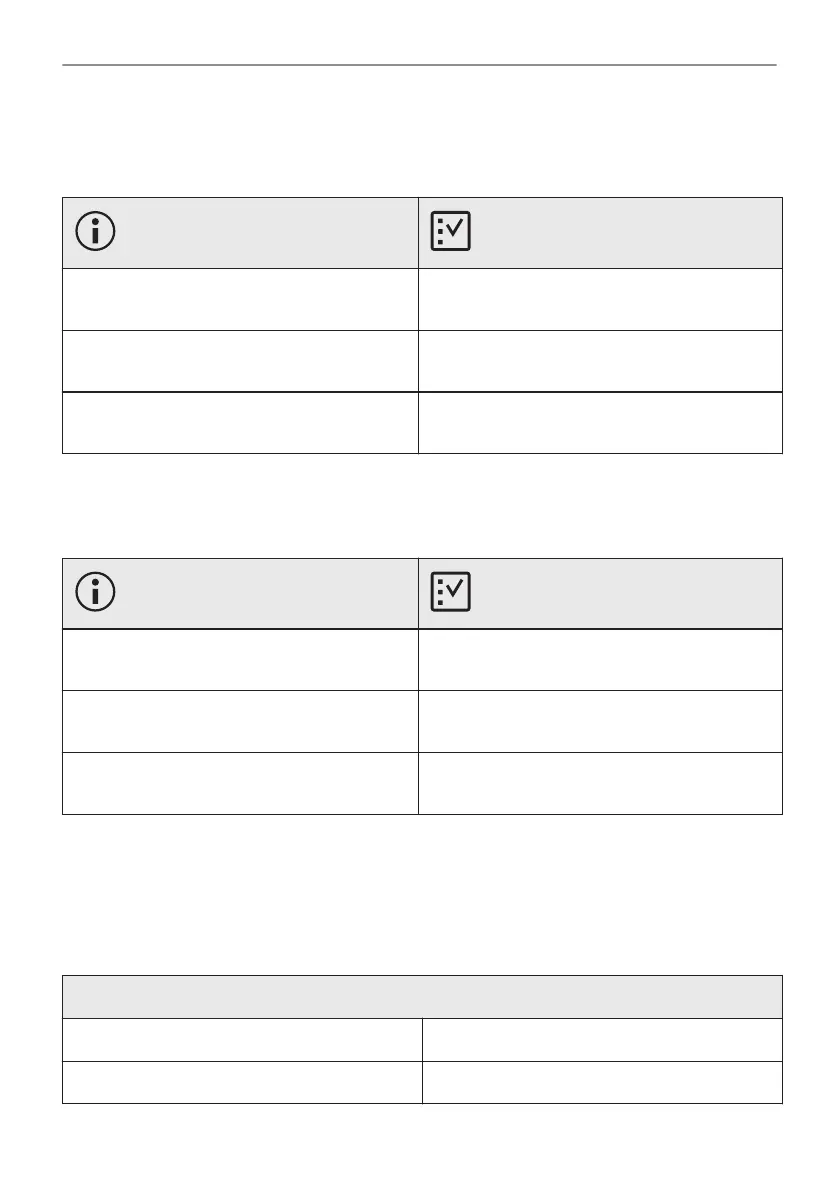839x1191 pixels.
Task: Click the info icon in the second table
Action: (95, 593)
